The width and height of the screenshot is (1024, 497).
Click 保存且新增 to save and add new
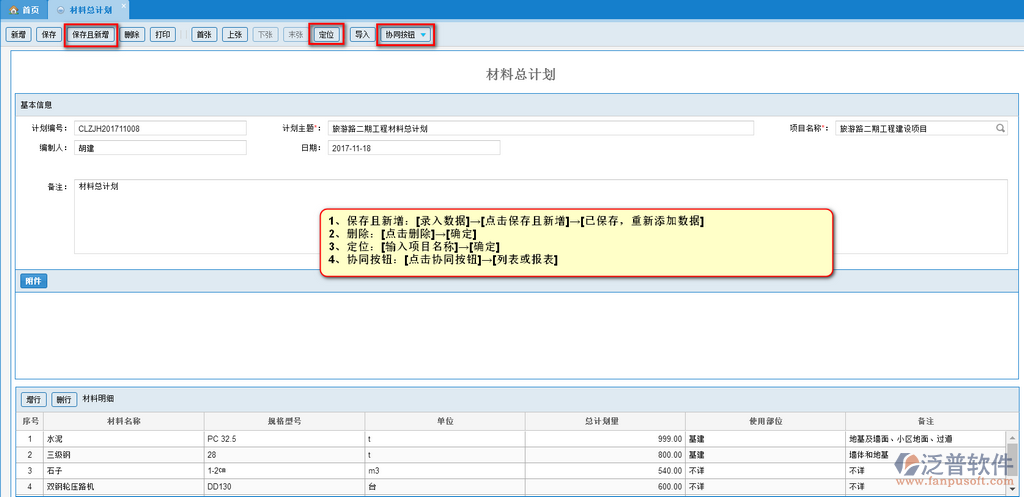click(x=92, y=35)
